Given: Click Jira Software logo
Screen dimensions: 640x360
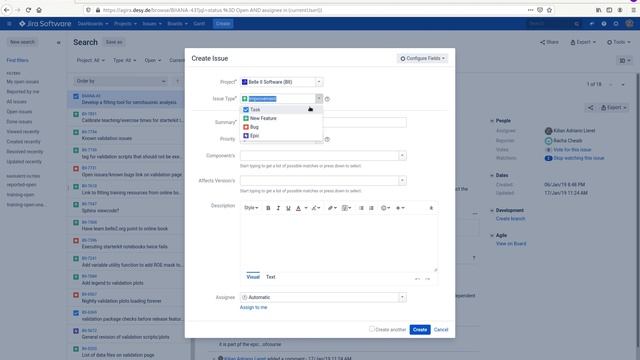Looking at the screenshot, I should coord(45,24).
